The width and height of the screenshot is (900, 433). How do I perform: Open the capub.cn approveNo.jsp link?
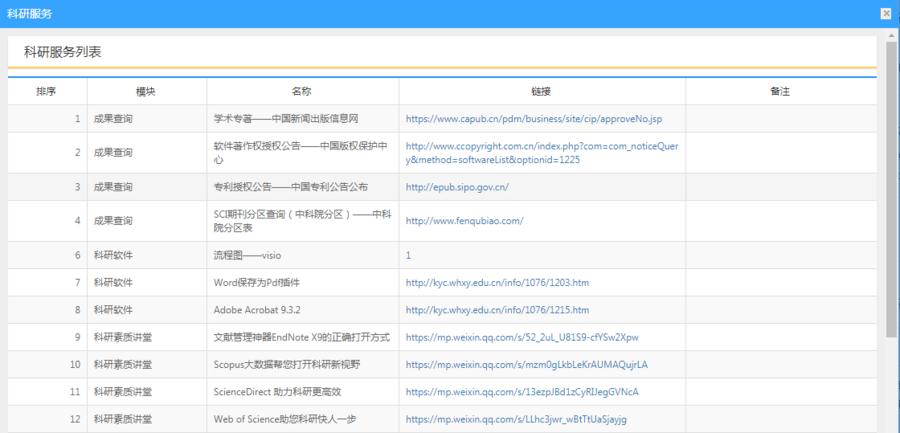click(533, 119)
